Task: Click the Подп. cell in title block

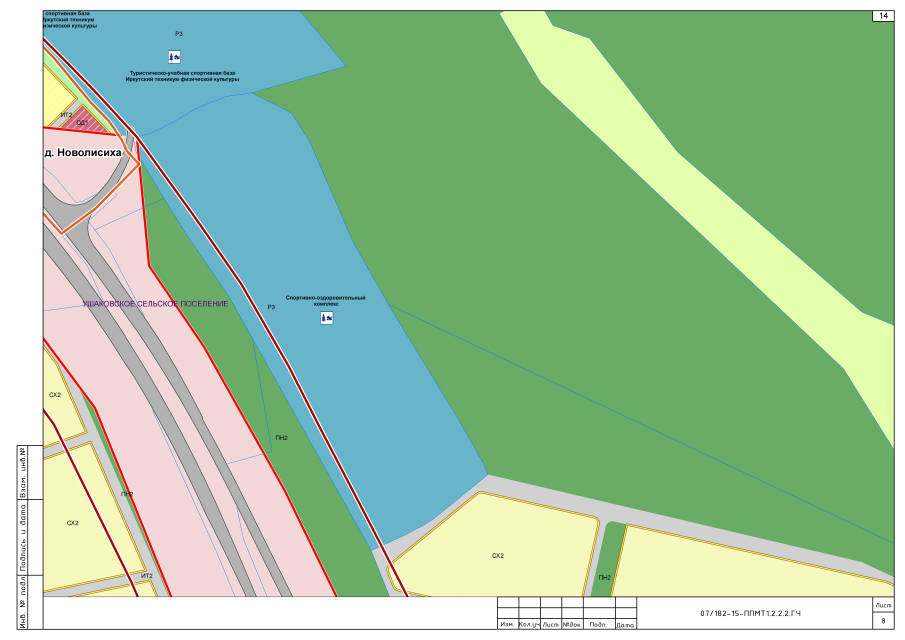Action: click(x=598, y=625)
